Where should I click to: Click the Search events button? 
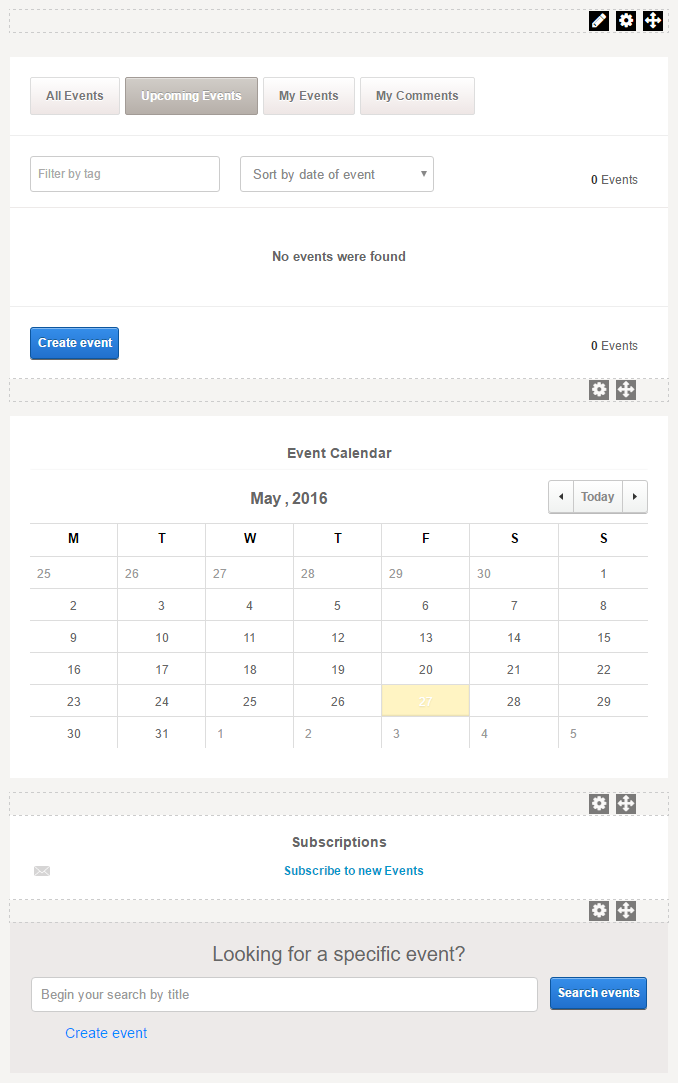point(598,993)
